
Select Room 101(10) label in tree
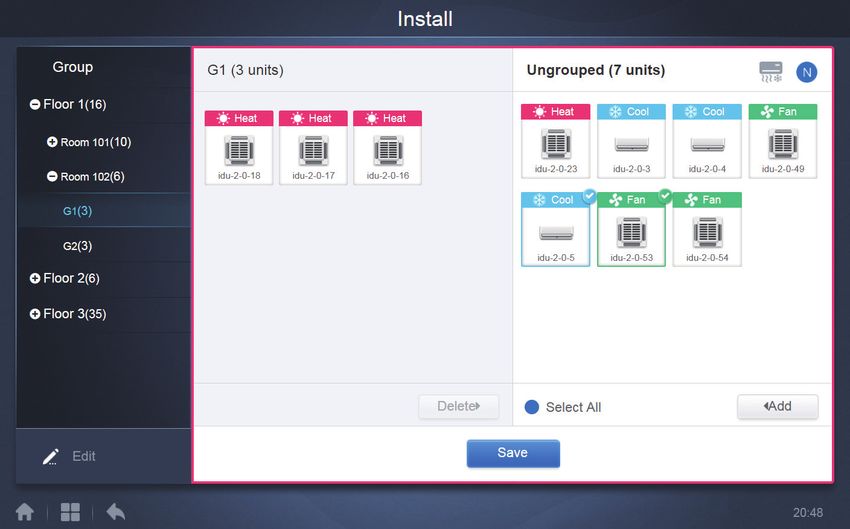point(96,142)
